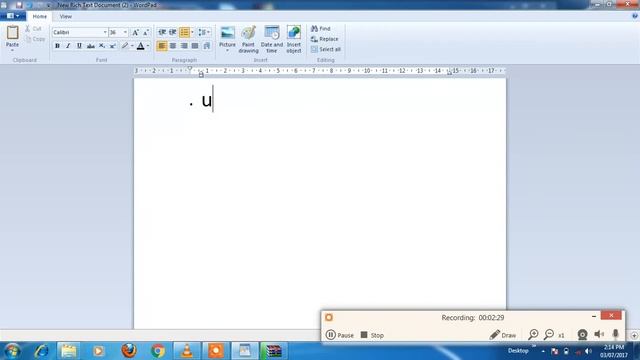Decrease paragraph indent
Screen dimensions: 640x360
(162, 32)
